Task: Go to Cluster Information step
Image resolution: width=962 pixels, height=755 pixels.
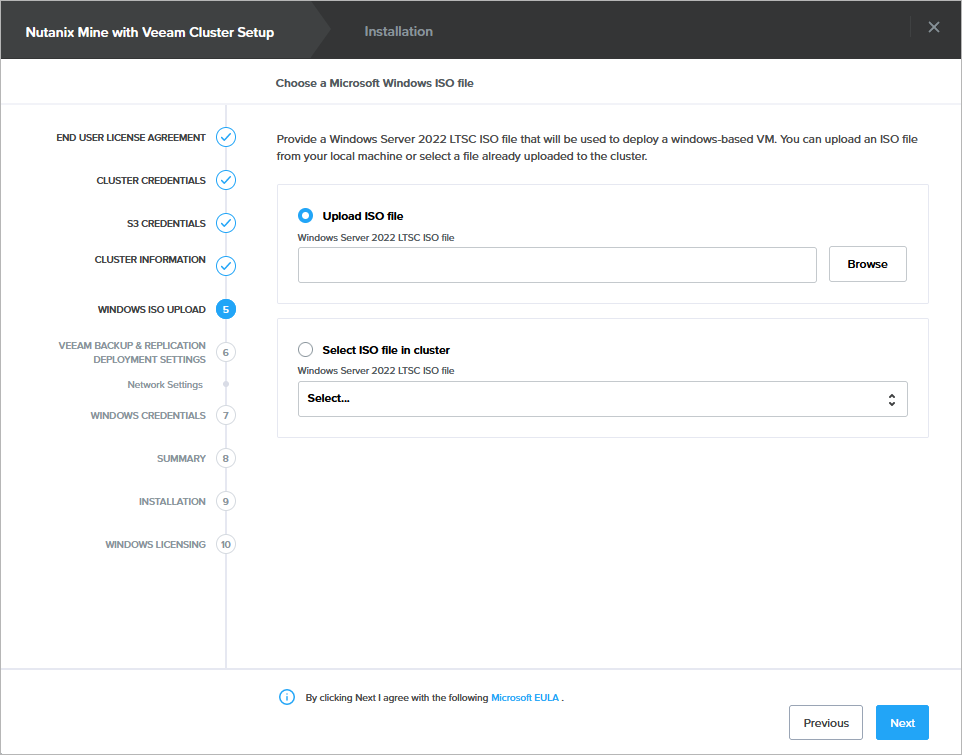Action: coord(150,259)
